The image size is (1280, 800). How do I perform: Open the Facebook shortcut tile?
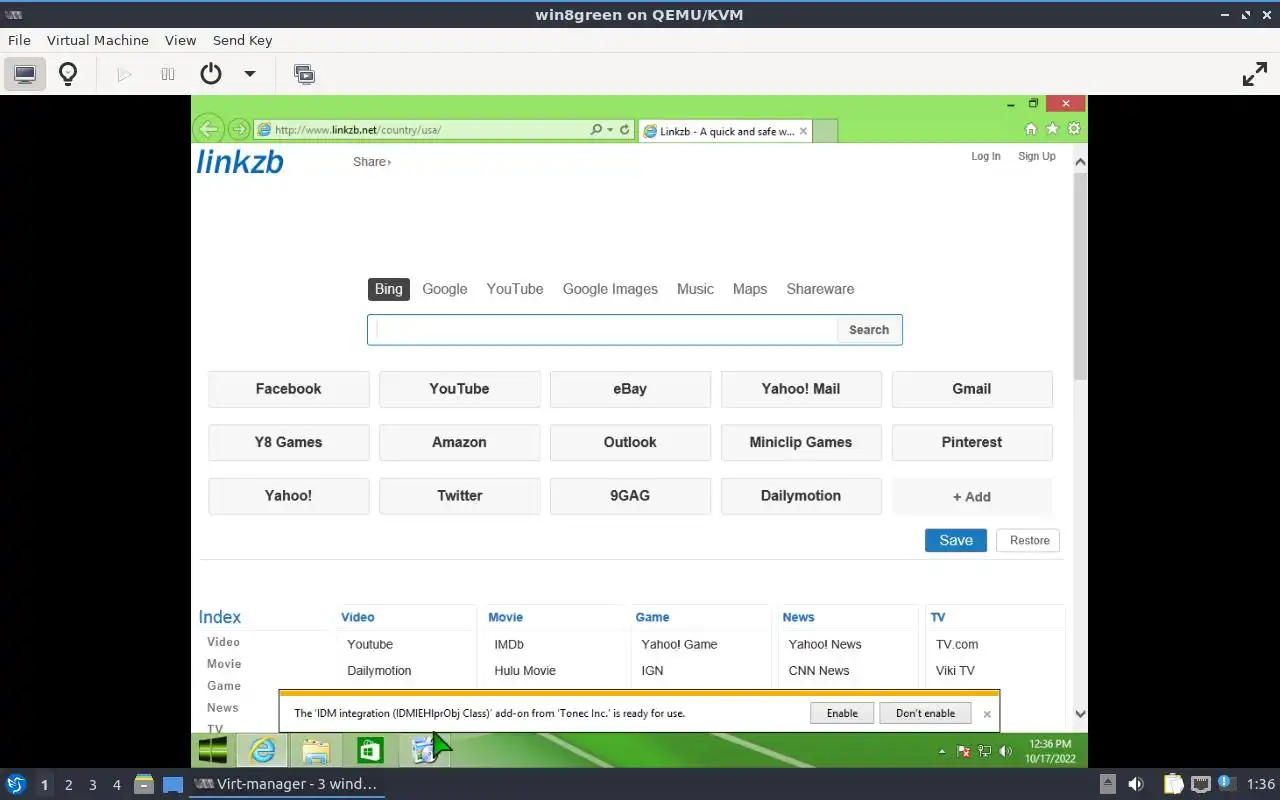(289, 389)
